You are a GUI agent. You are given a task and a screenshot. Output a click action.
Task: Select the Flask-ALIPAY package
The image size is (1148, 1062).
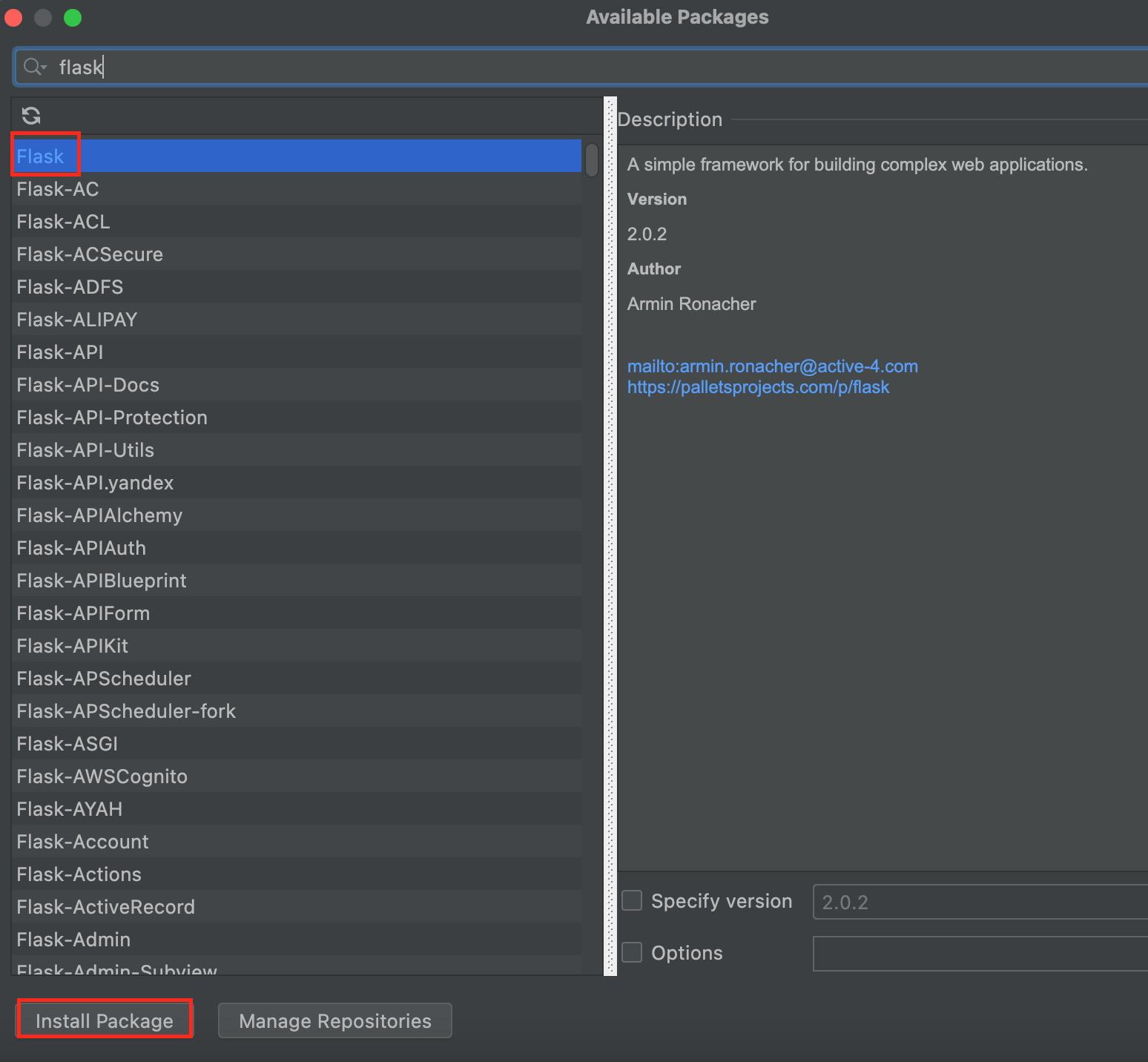click(297, 320)
